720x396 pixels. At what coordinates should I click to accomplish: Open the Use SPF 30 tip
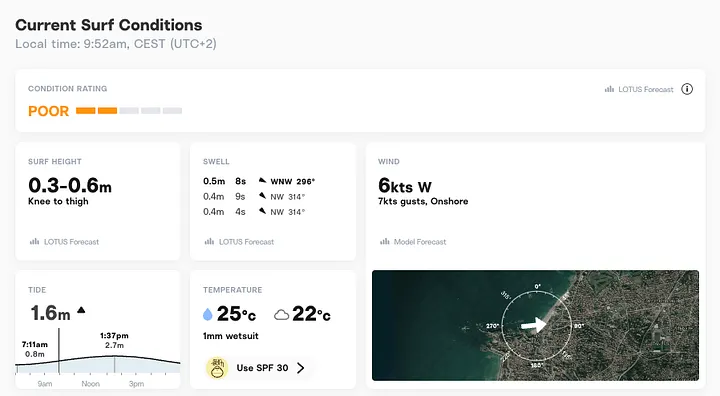click(x=260, y=368)
